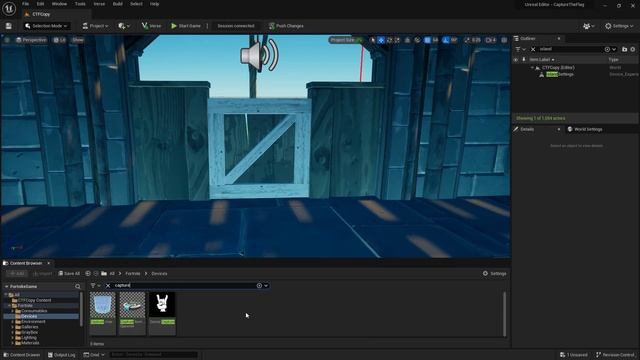
Task: Open the Show flags menu in viewport
Action: [78, 40]
